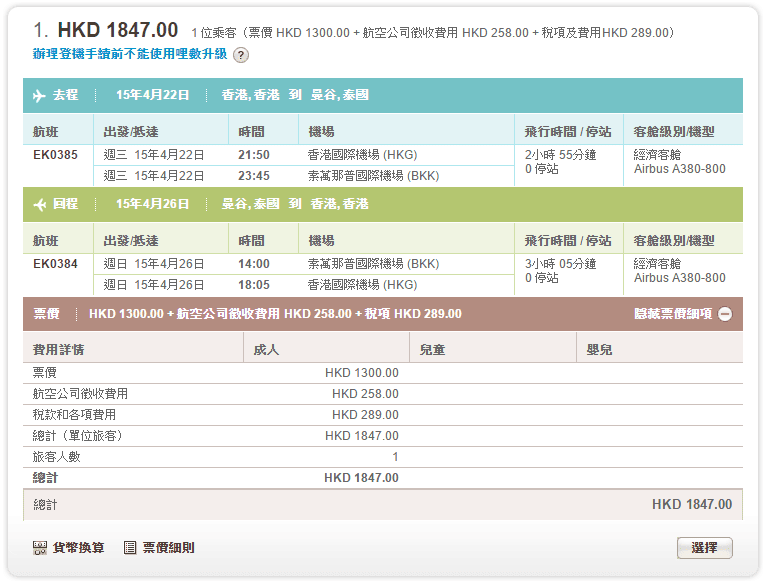
Task: Click the question mark help icon
Action: pos(241,55)
